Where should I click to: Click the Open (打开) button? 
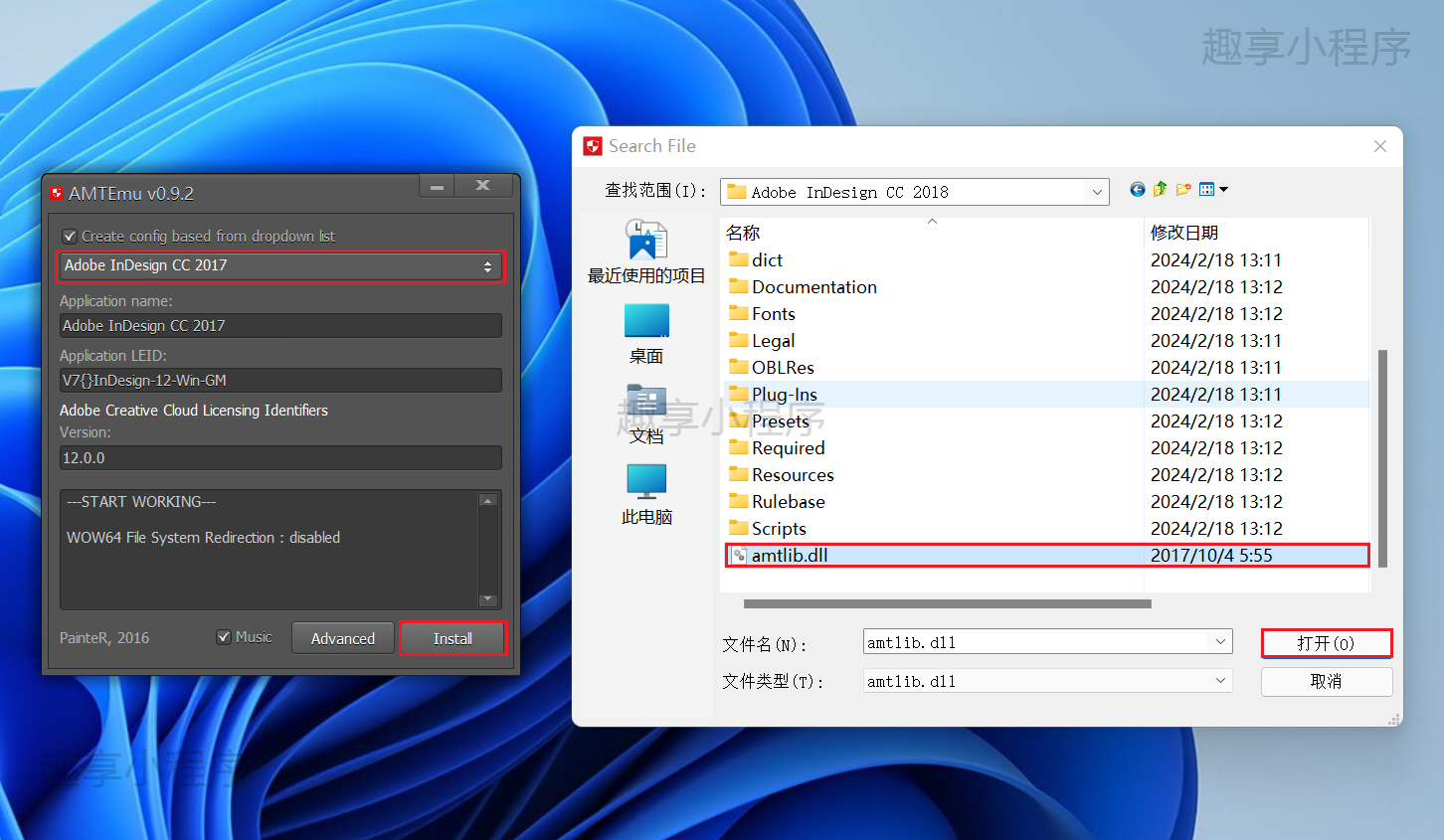pyautogui.click(x=1326, y=643)
